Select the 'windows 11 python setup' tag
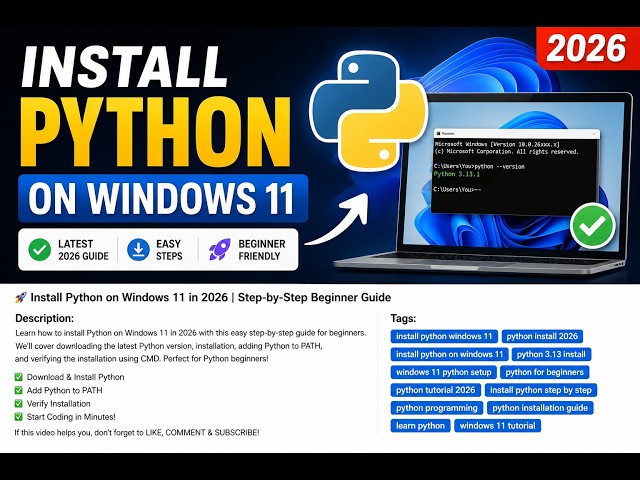The image size is (640, 480). [444, 372]
